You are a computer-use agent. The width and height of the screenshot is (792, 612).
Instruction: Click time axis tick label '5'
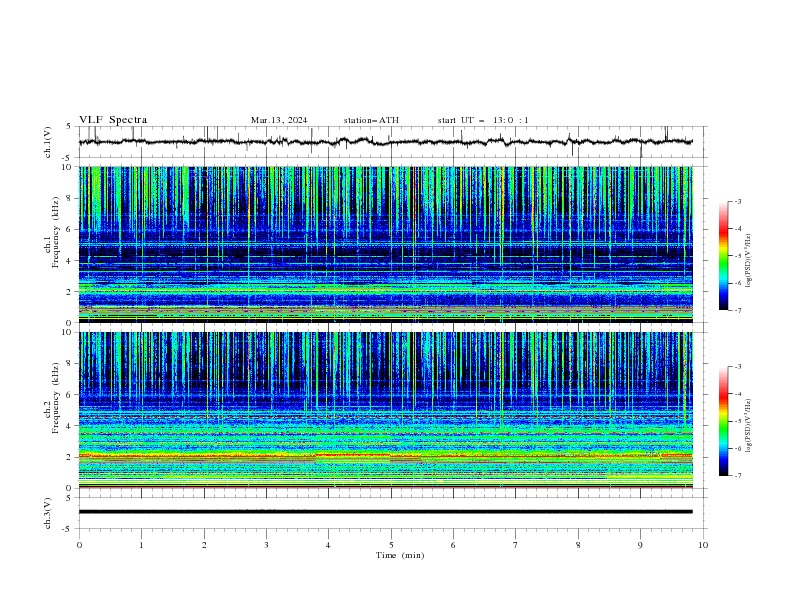391,545
